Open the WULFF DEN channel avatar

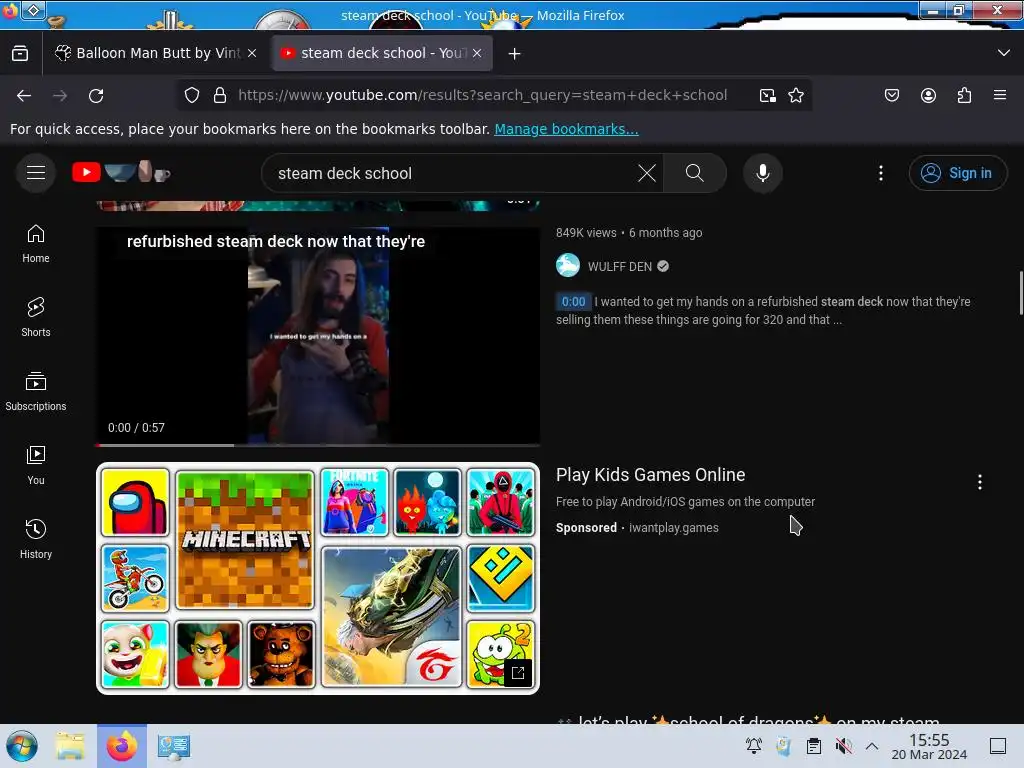click(568, 265)
